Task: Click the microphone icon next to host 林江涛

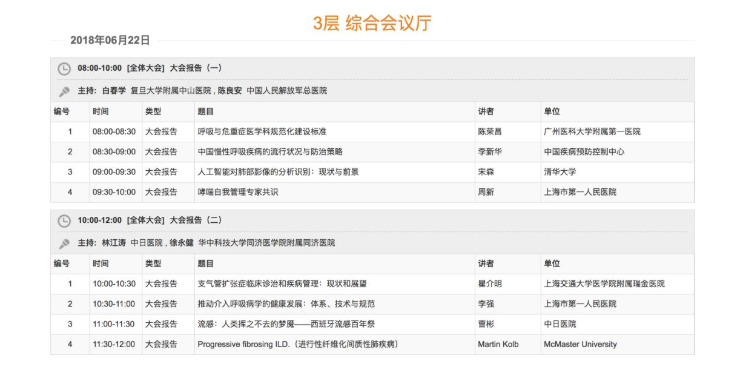Action: pyautogui.click(x=64, y=243)
